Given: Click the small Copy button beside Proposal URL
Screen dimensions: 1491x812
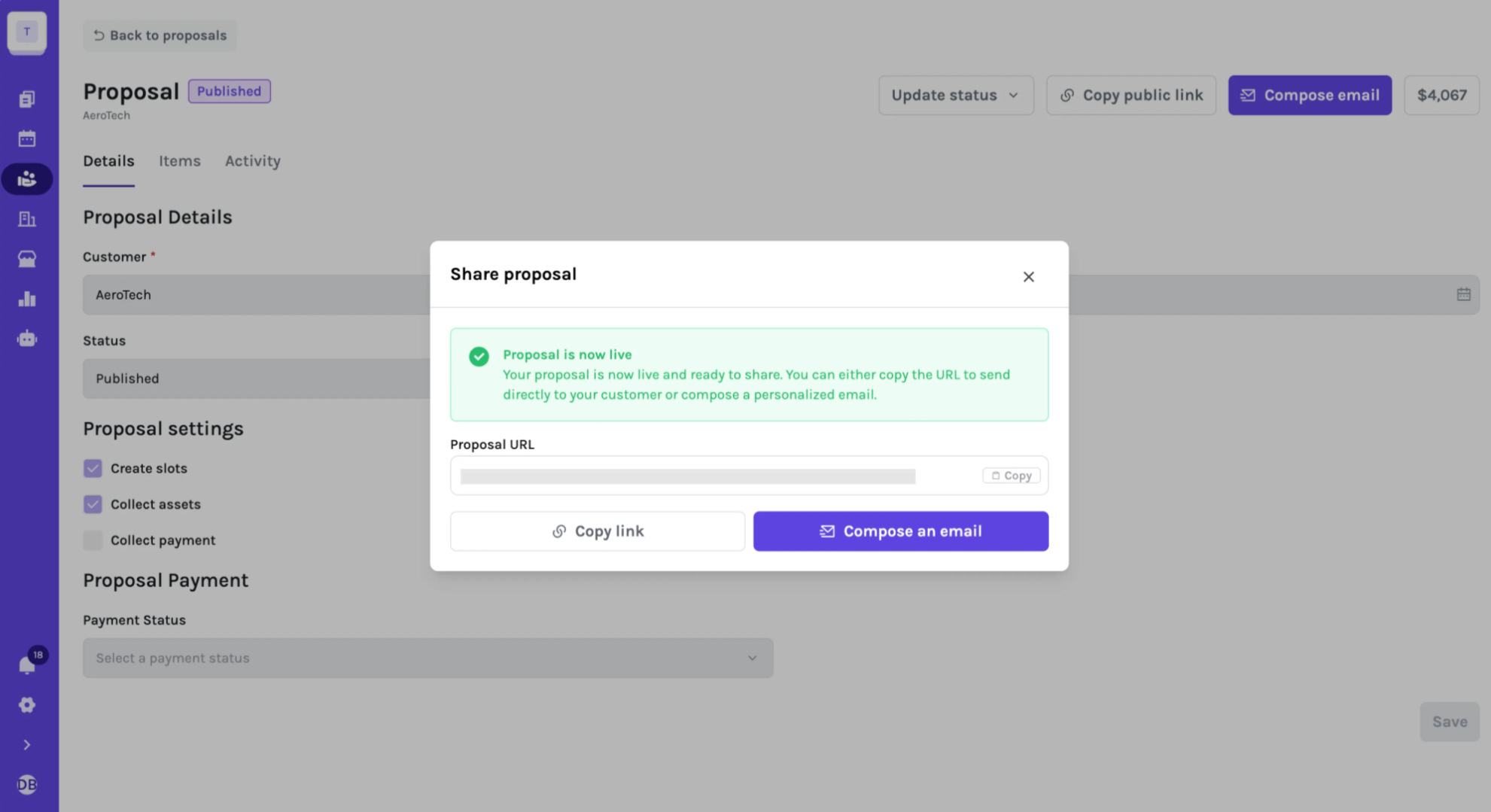Looking at the screenshot, I should (1011, 476).
